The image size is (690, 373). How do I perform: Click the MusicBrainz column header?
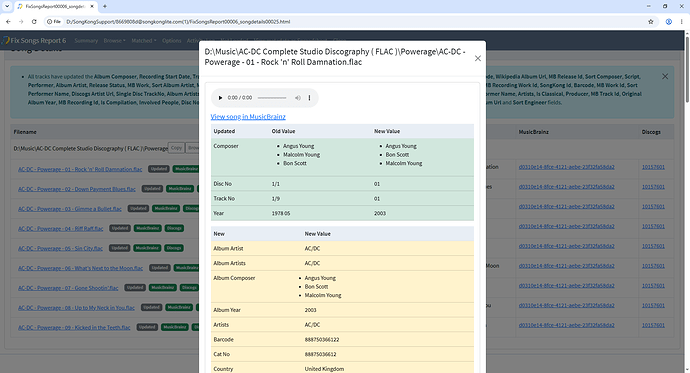pos(533,132)
